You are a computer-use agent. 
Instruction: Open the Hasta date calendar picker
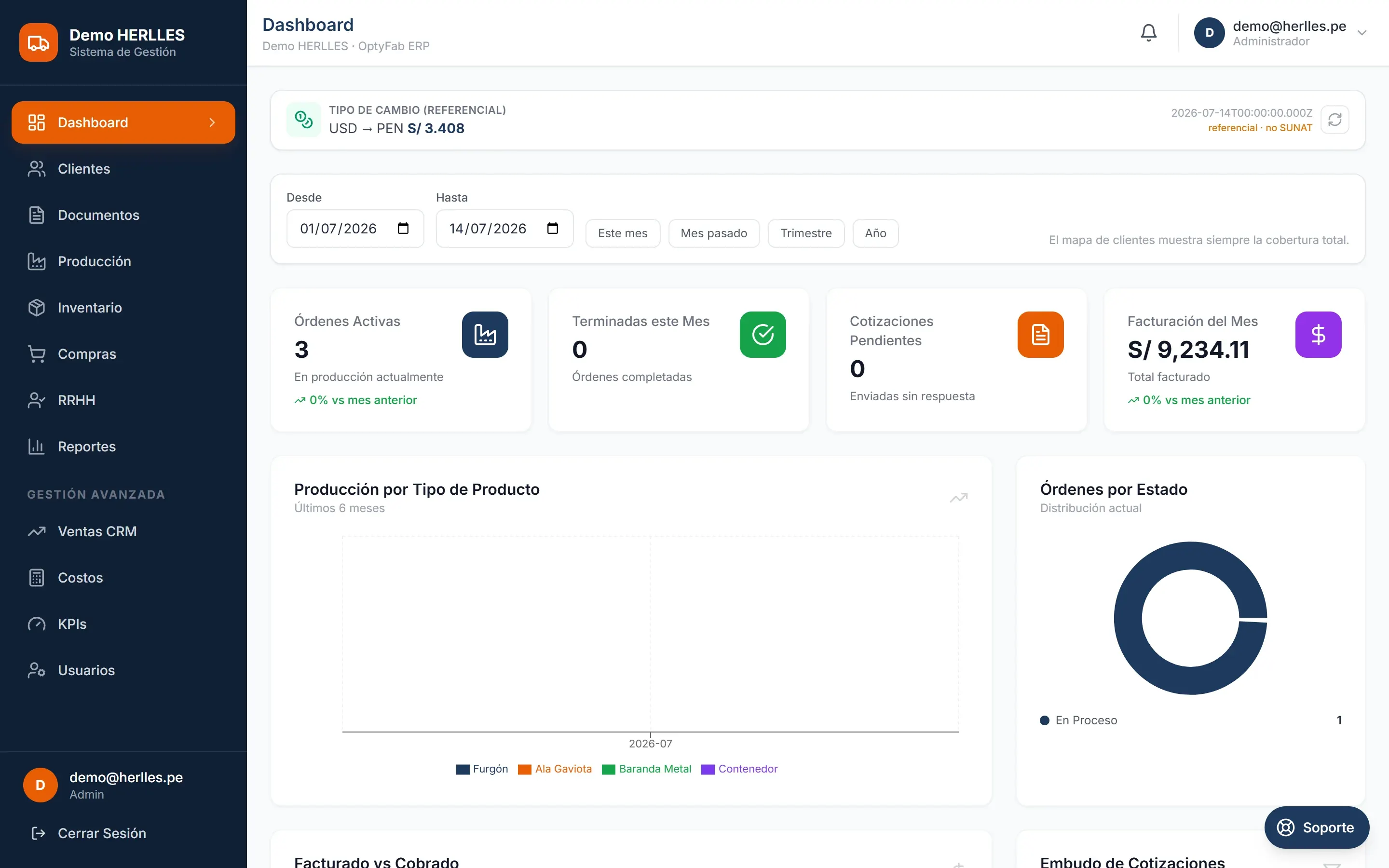coord(553,229)
